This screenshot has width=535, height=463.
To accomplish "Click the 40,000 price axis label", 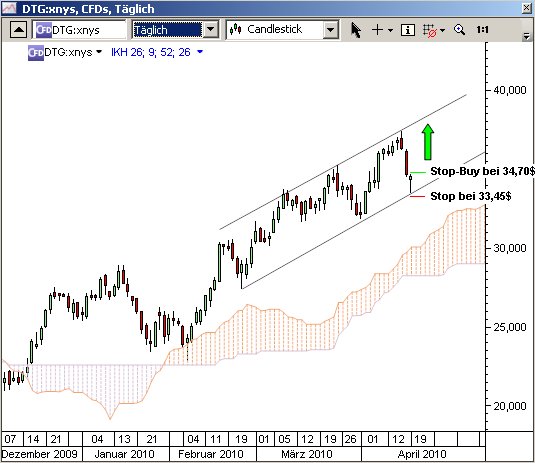I will pos(509,90).
